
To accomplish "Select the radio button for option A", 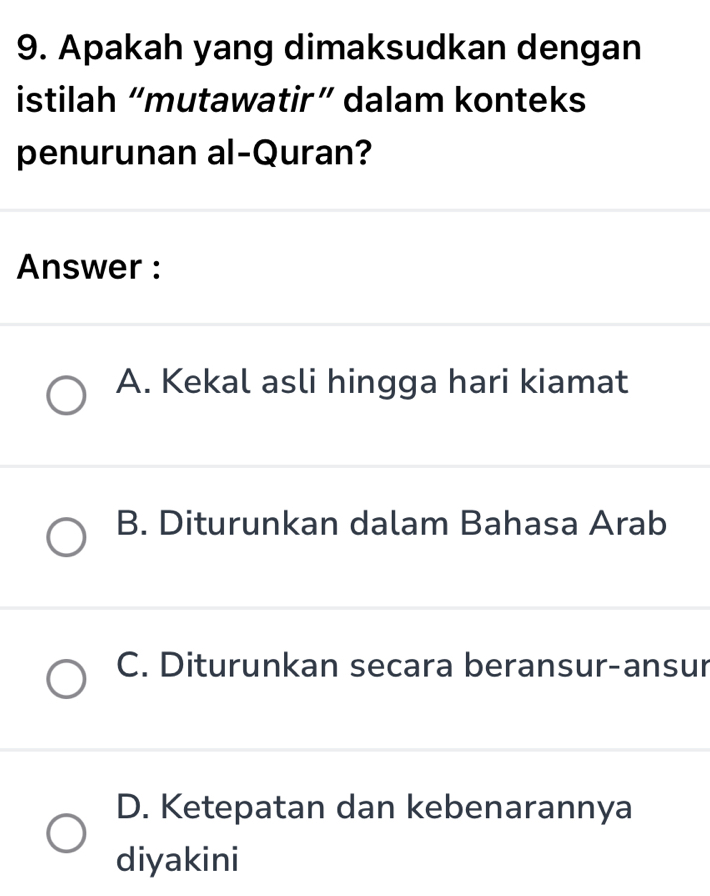I will (x=68, y=395).
